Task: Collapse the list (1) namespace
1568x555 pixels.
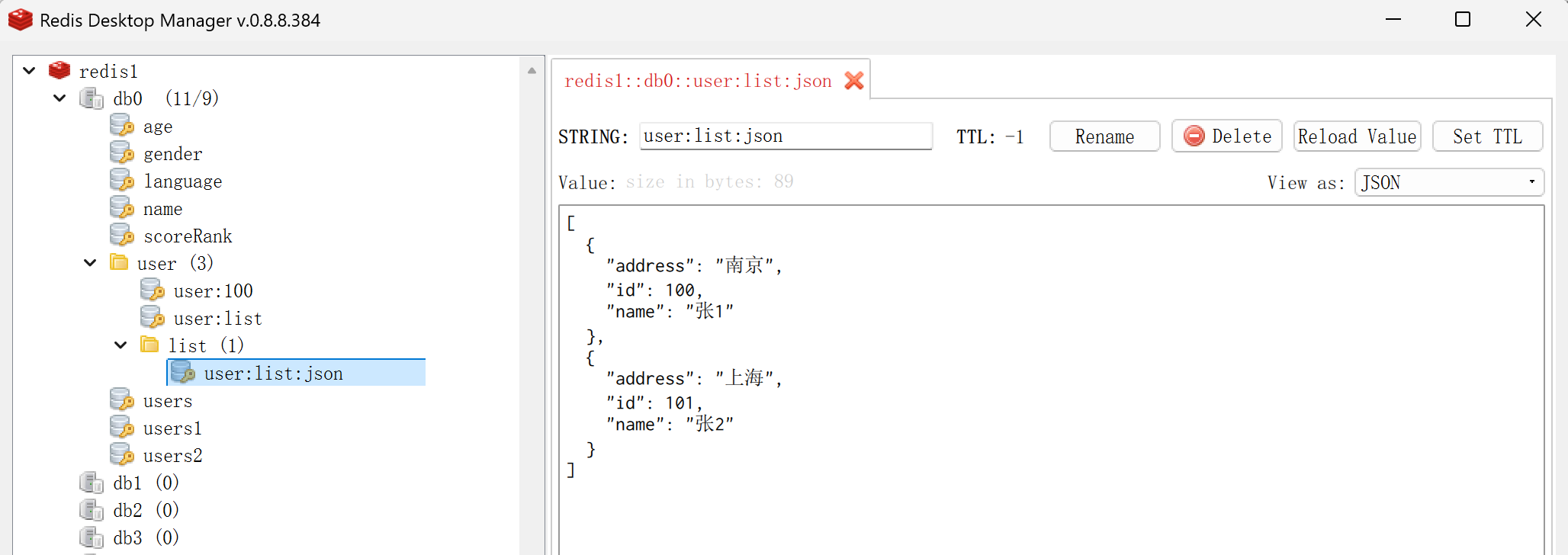Action: coord(120,345)
